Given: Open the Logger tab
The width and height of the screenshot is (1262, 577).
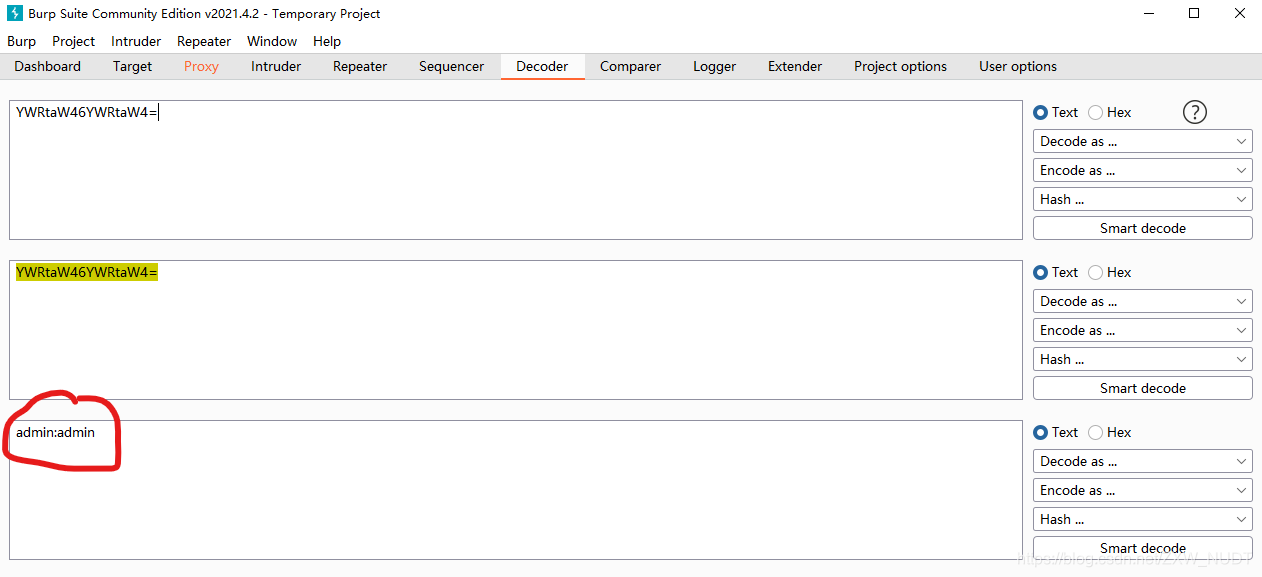Looking at the screenshot, I should tap(713, 66).
